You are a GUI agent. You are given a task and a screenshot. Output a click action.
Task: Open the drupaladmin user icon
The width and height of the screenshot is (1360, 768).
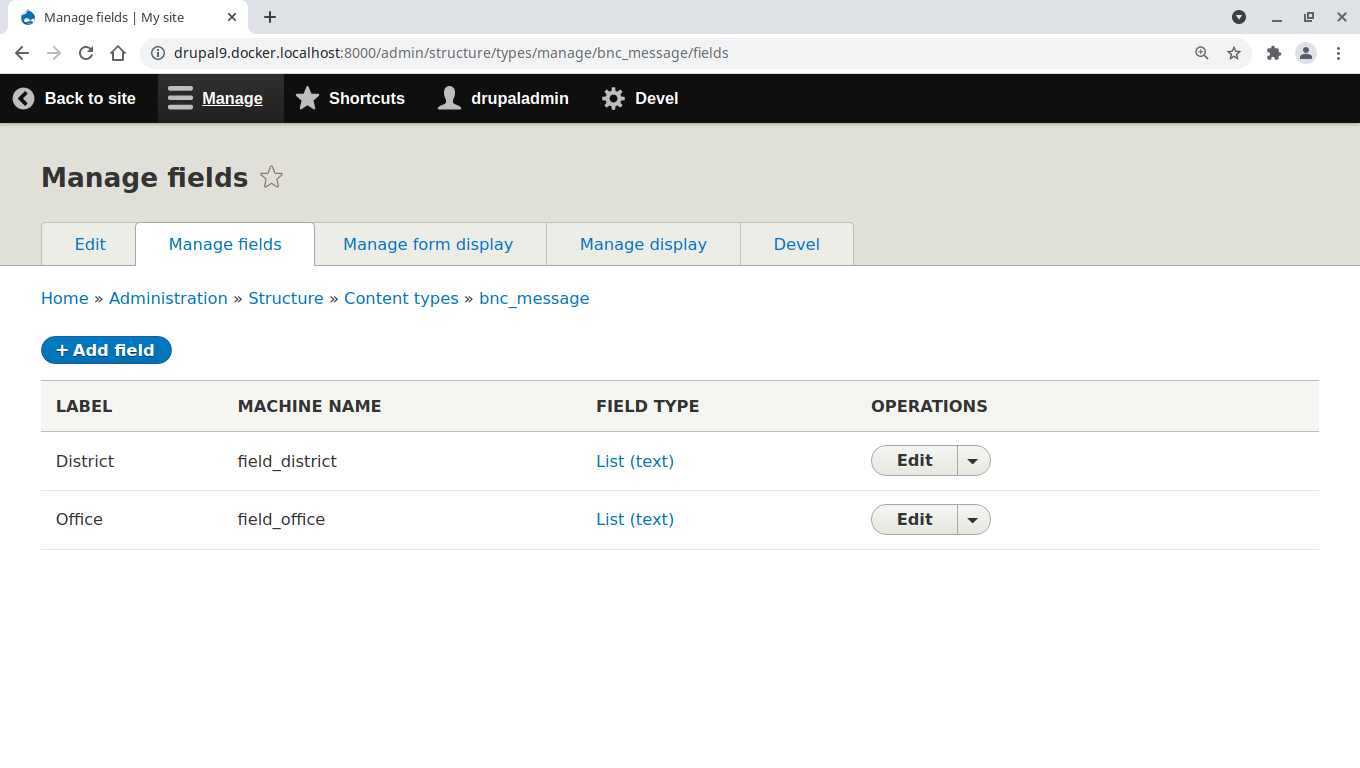(x=450, y=98)
